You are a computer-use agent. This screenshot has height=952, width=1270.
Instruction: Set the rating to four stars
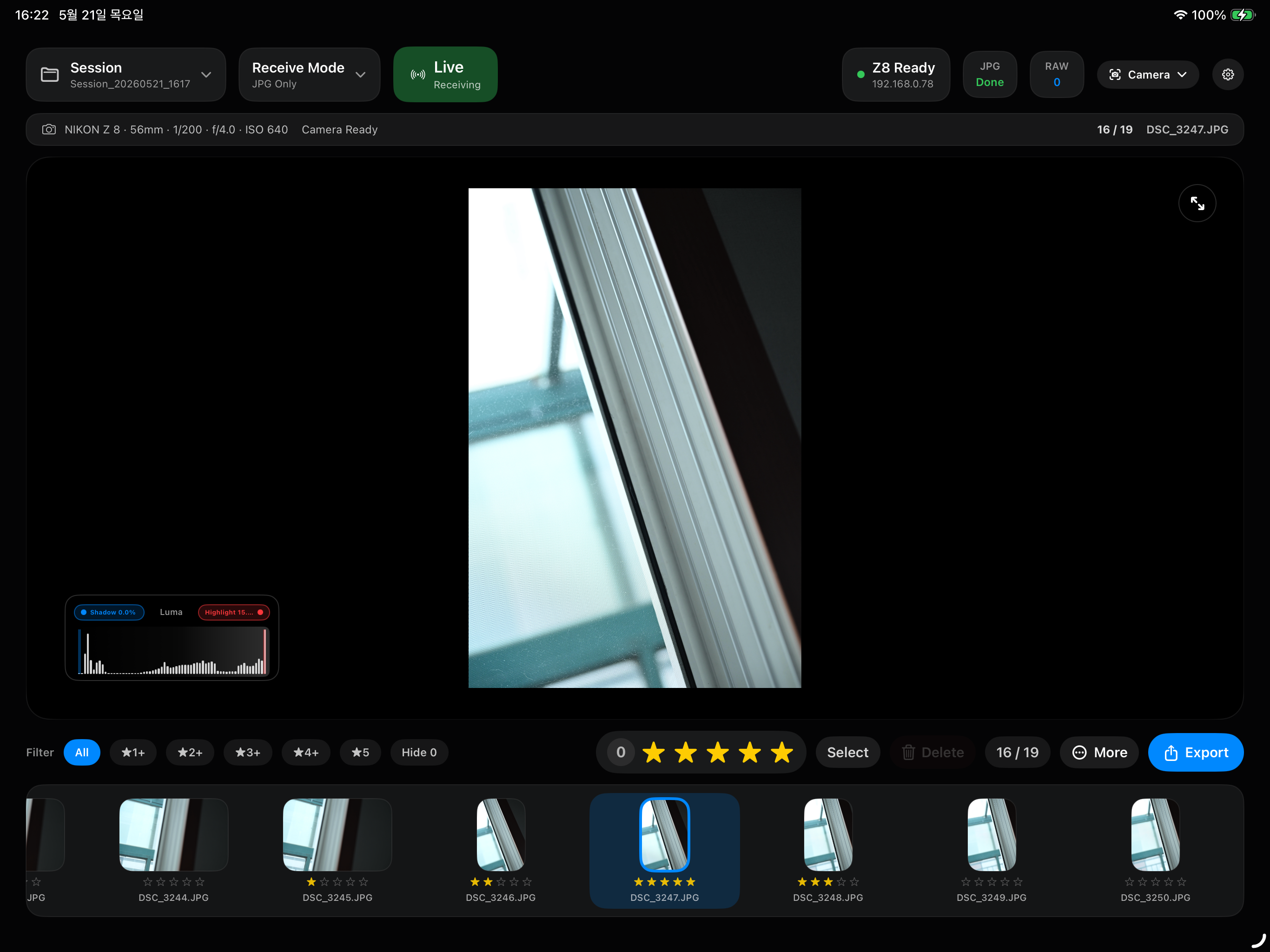pyautogui.click(x=750, y=752)
